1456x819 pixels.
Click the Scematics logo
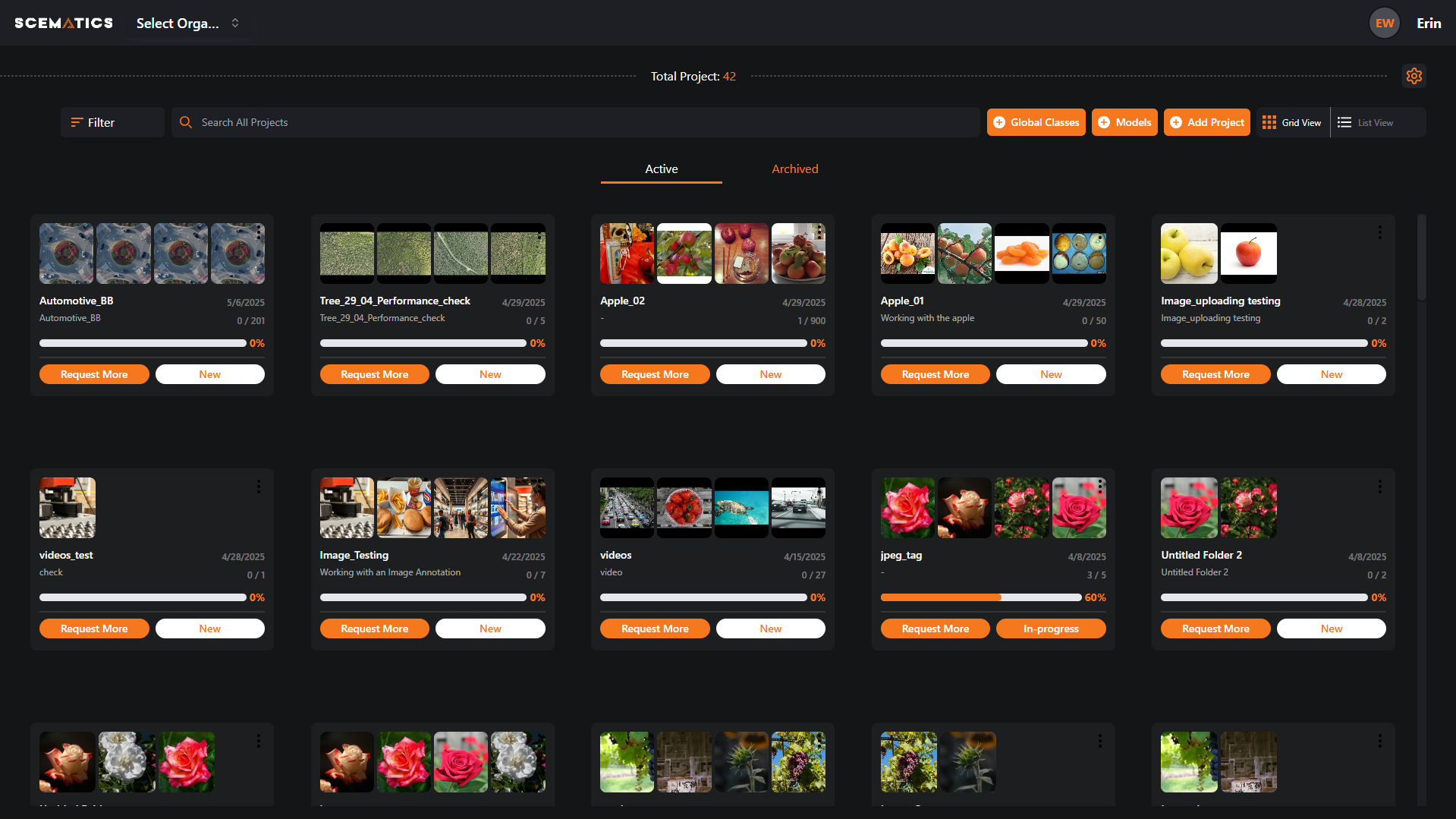[64, 23]
